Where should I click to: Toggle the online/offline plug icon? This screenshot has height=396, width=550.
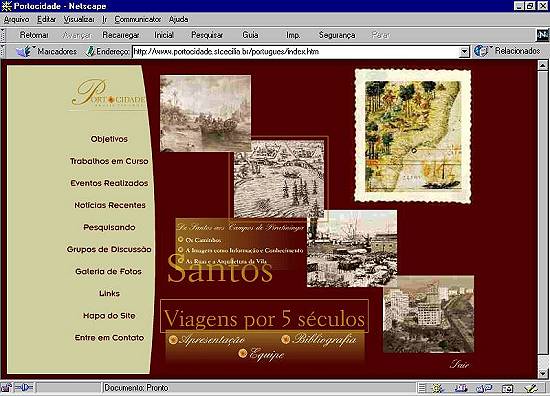coord(24,388)
